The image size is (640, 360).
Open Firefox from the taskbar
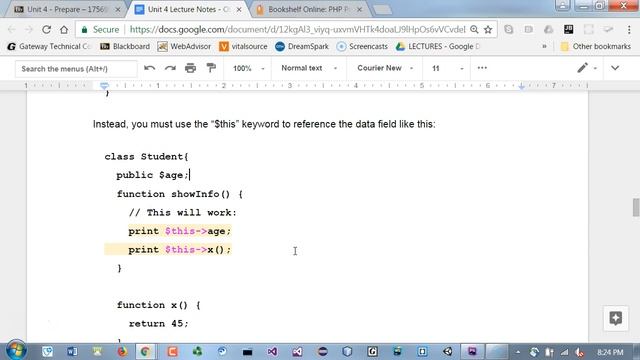pyautogui.click(x=122, y=351)
